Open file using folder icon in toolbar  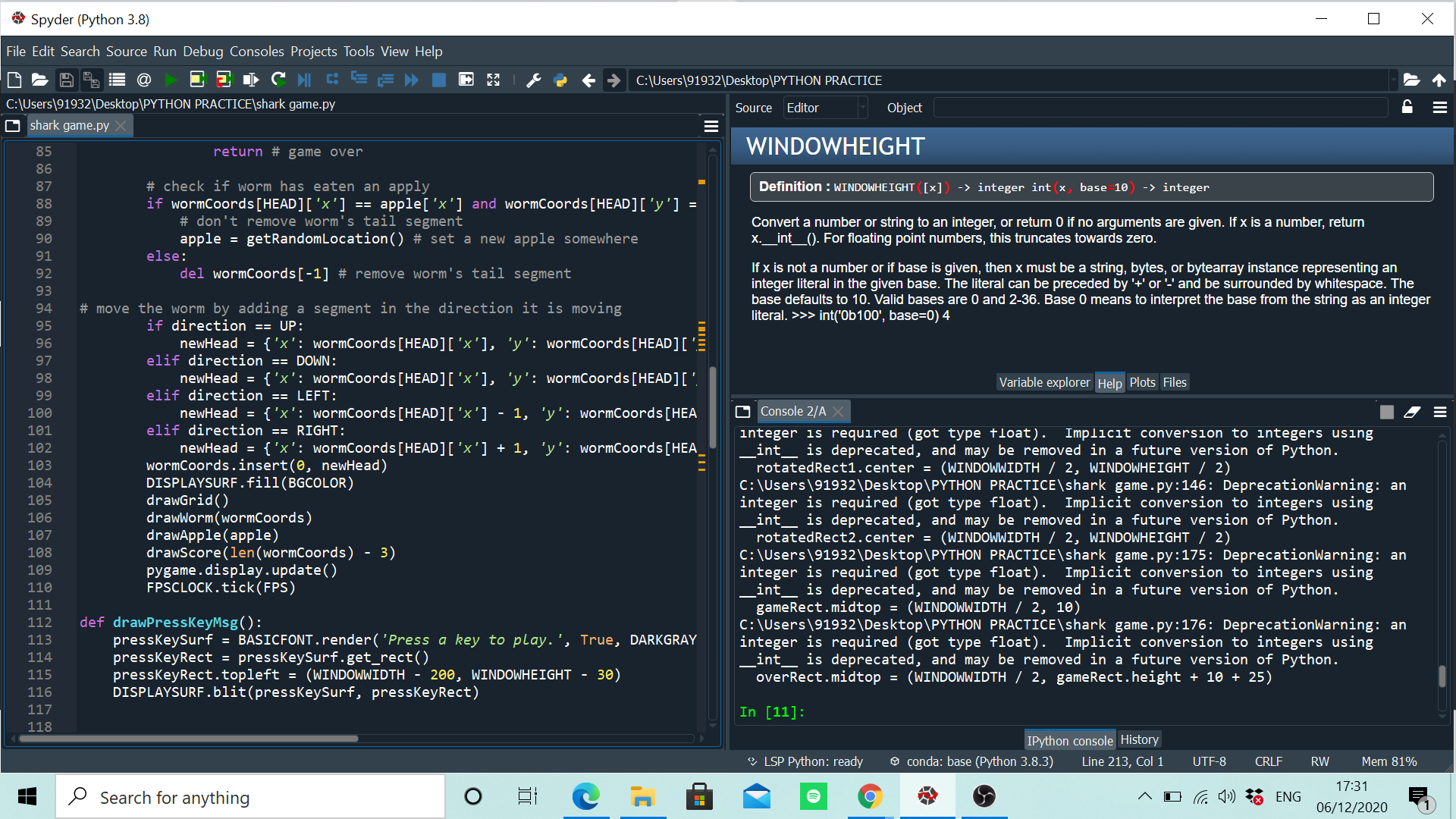39,80
